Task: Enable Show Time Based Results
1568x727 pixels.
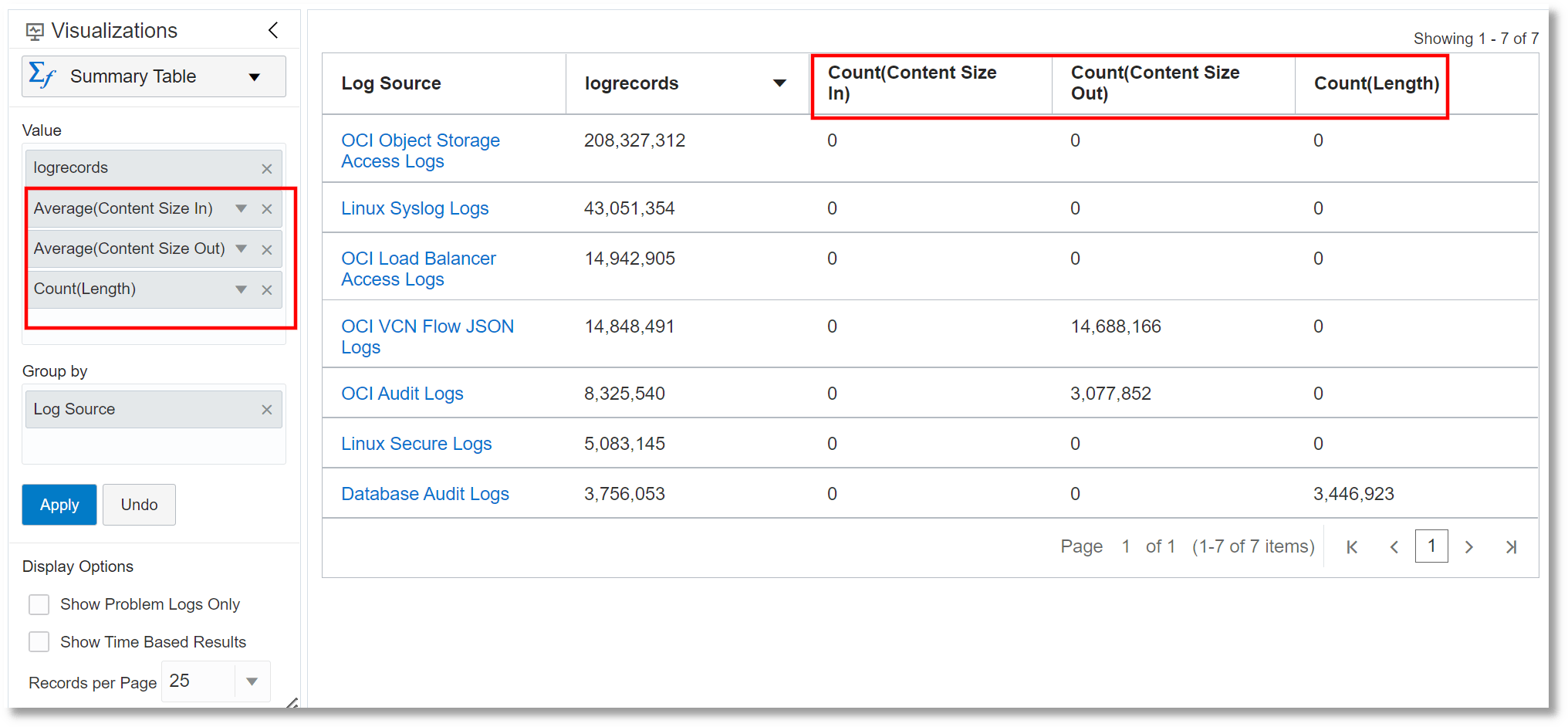Action: pos(39,641)
